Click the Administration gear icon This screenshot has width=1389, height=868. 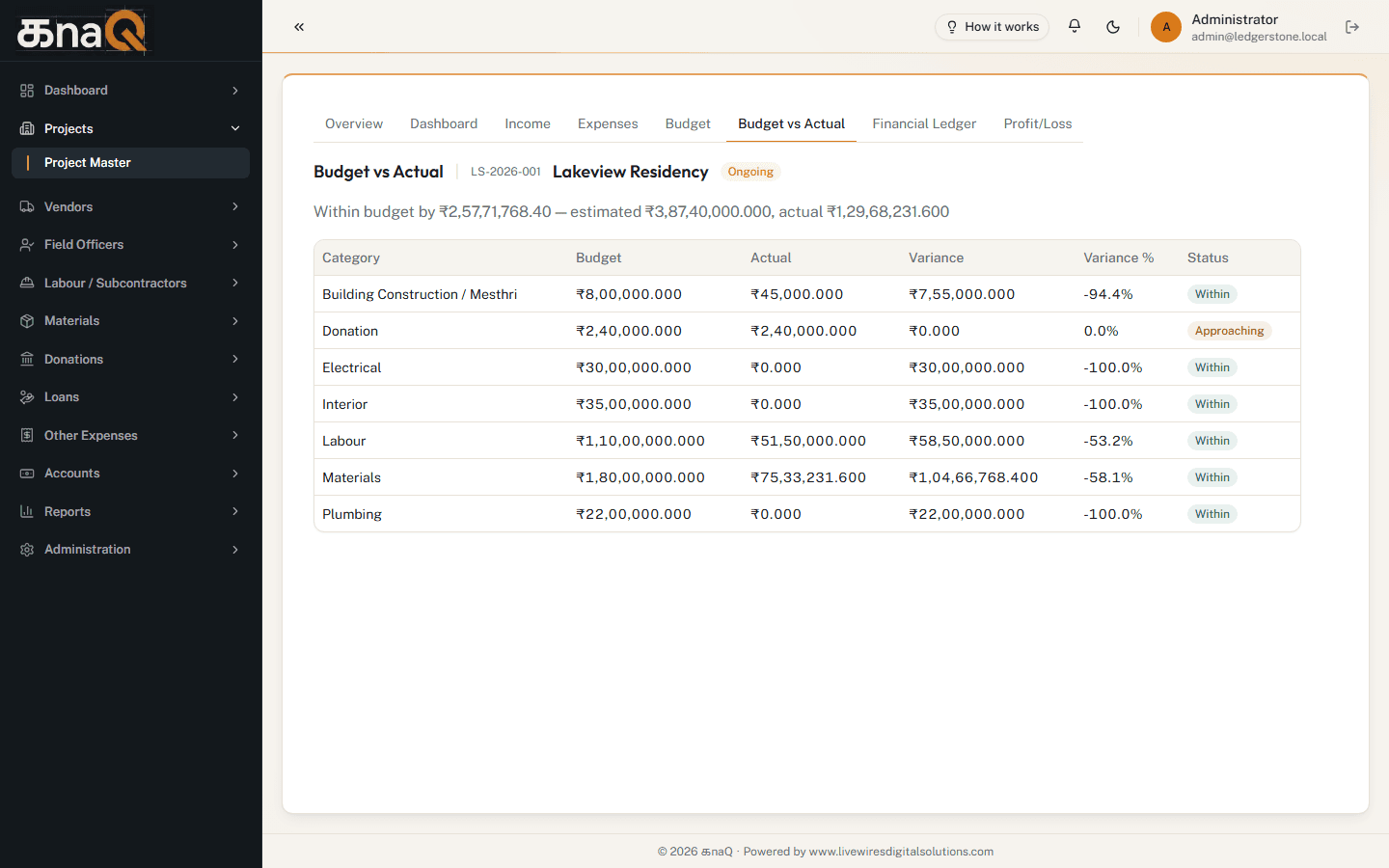pos(27,550)
